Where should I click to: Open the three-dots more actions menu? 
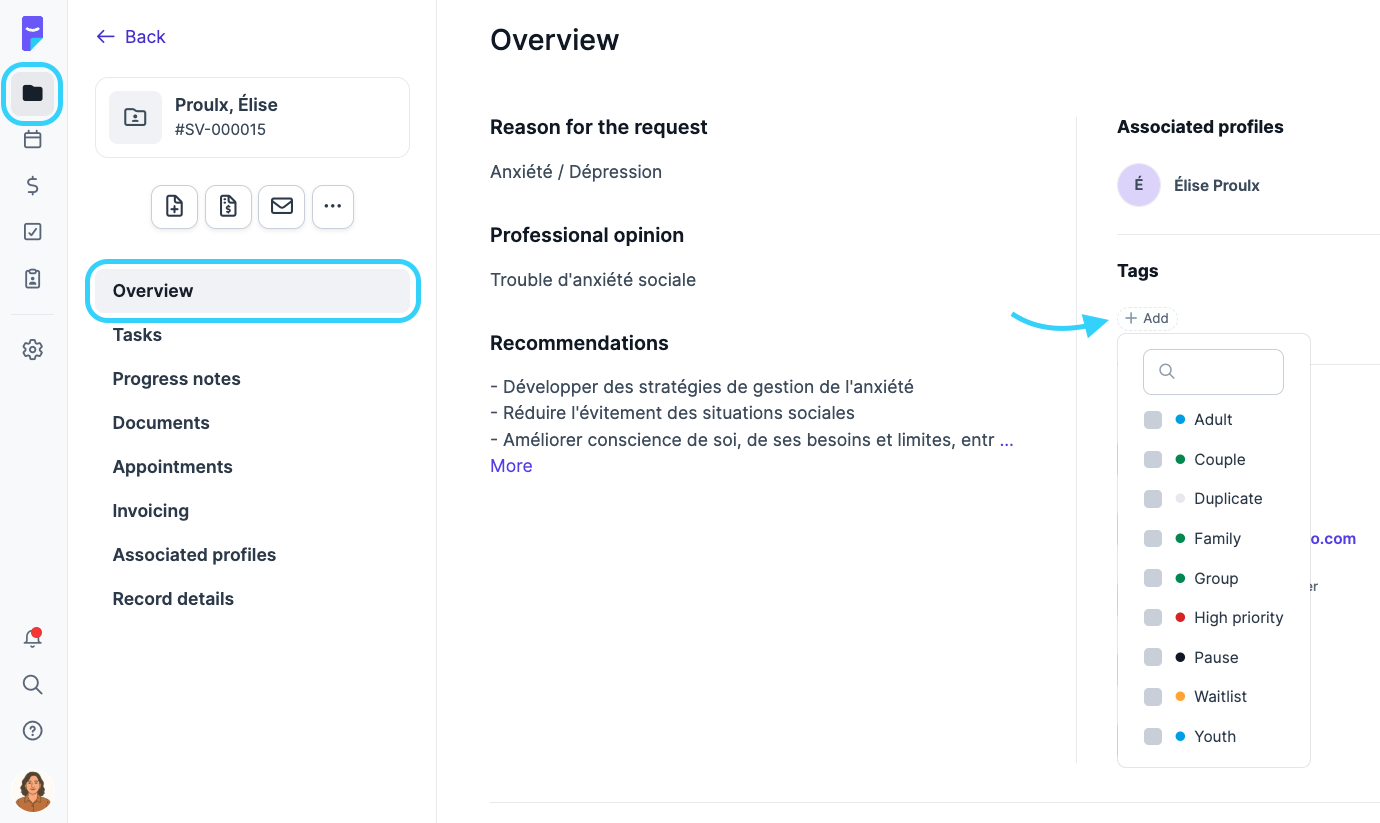point(333,207)
